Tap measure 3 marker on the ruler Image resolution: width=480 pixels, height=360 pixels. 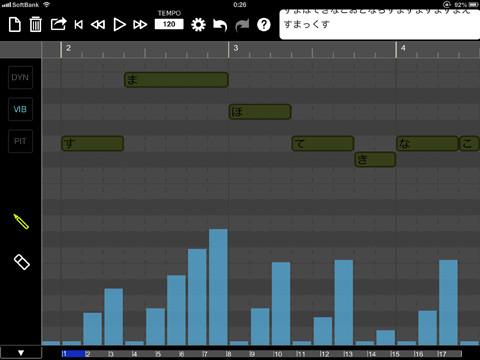(x=236, y=48)
